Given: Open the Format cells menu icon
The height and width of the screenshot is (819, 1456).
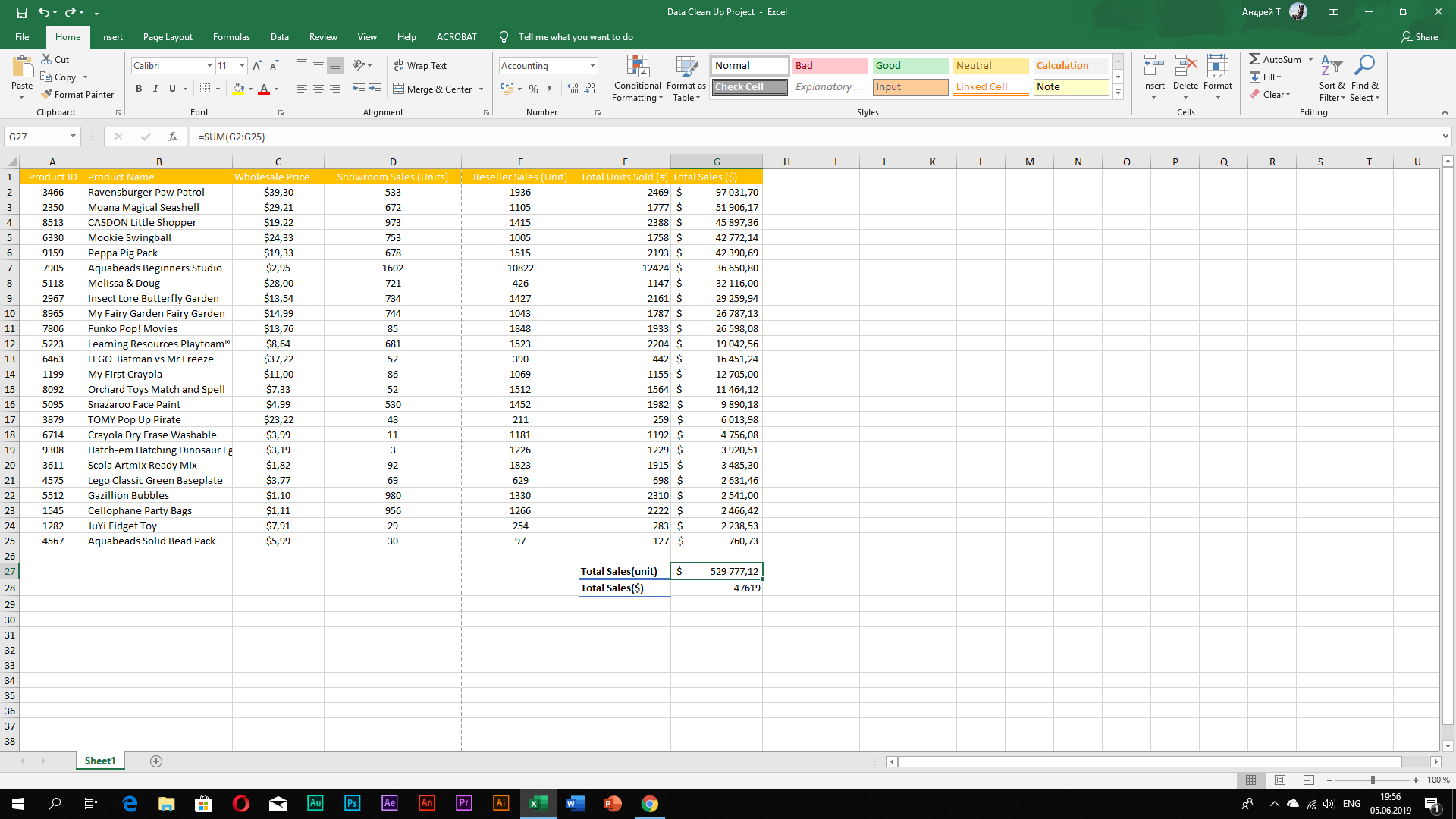Looking at the screenshot, I should tap(1218, 66).
